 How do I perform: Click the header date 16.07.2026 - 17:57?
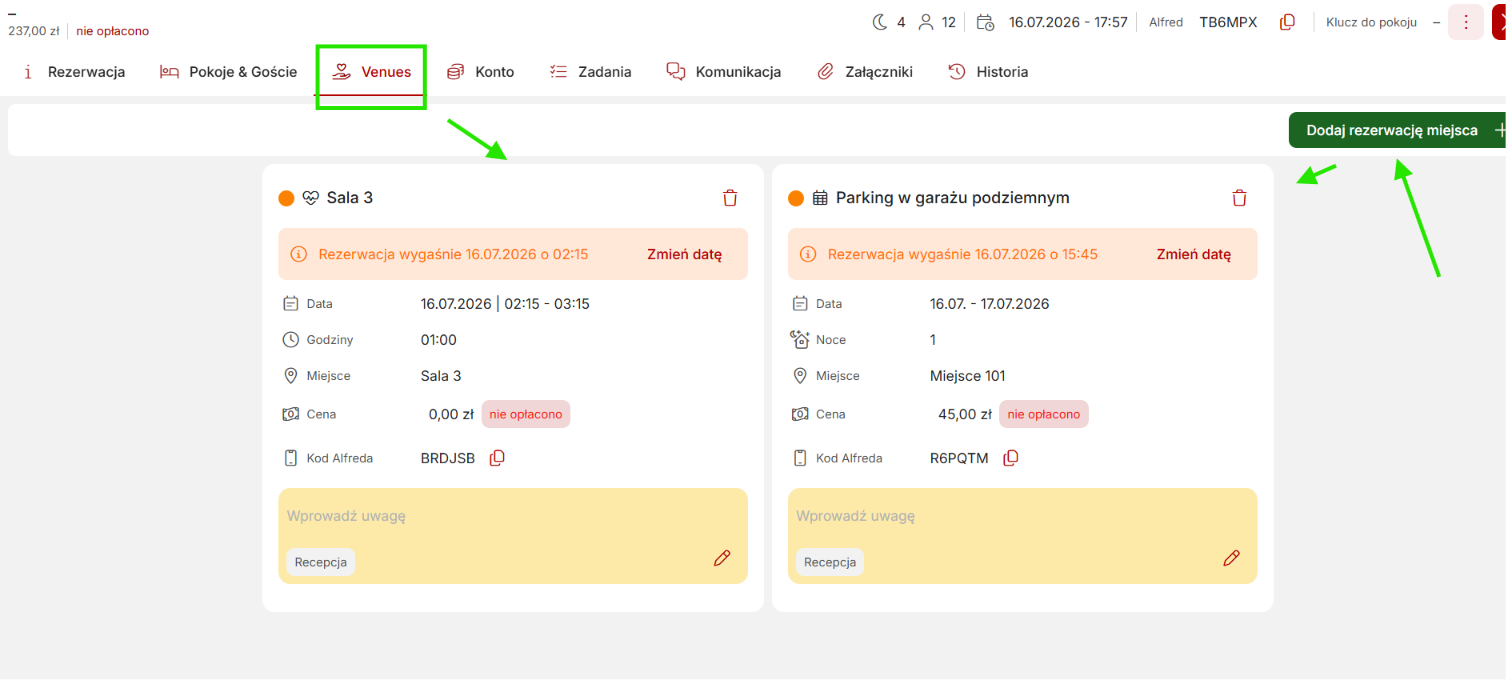(1068, 22)
